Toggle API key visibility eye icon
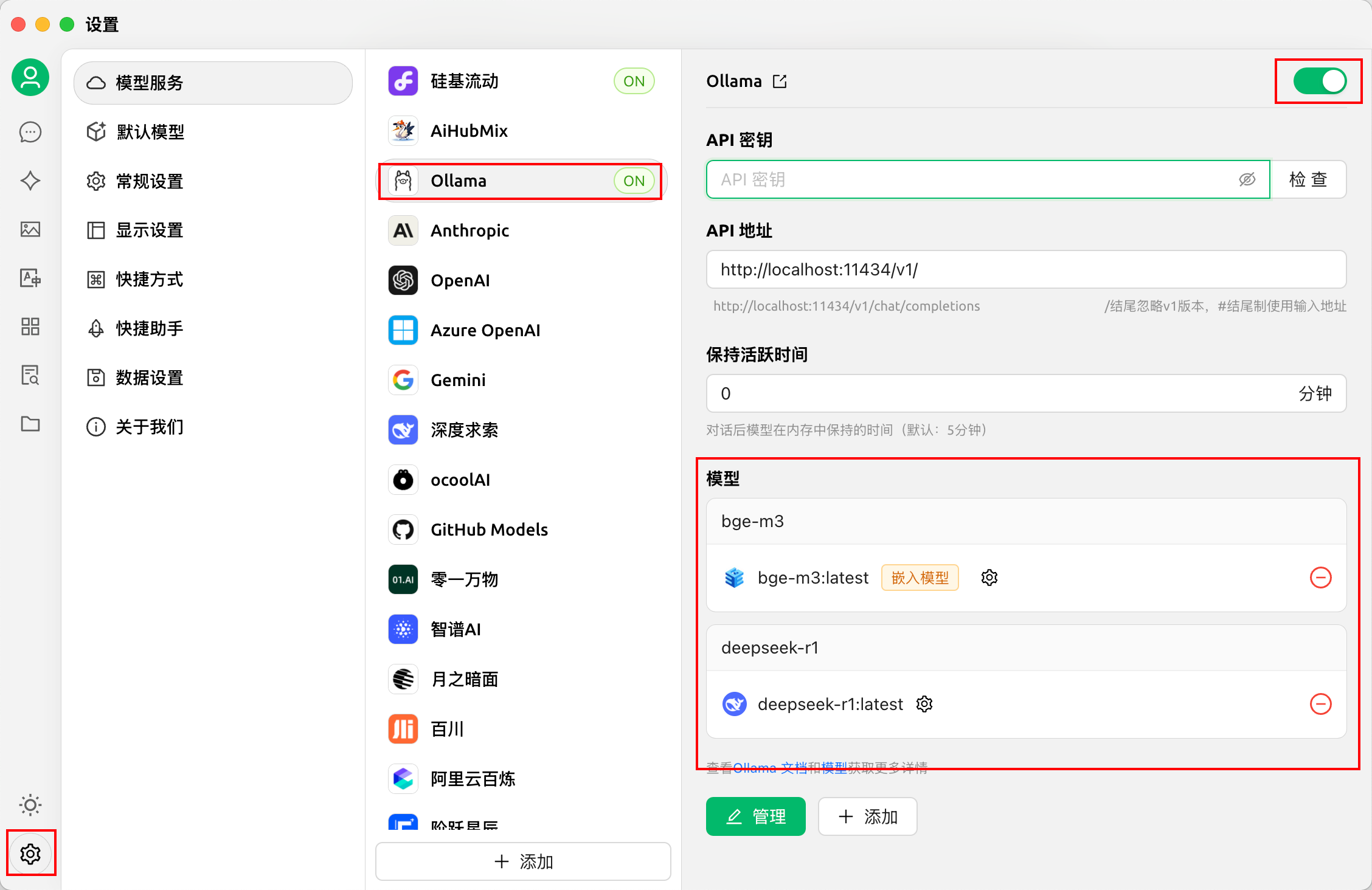The image size is (1372, 890). click(x=1247, y=179)
